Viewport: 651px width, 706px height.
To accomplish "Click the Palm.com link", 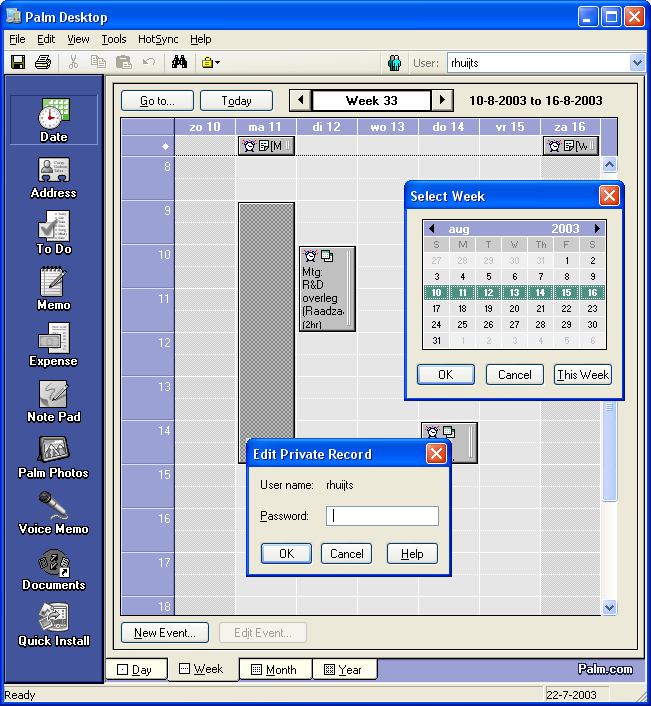I will (x=605, y=669).
